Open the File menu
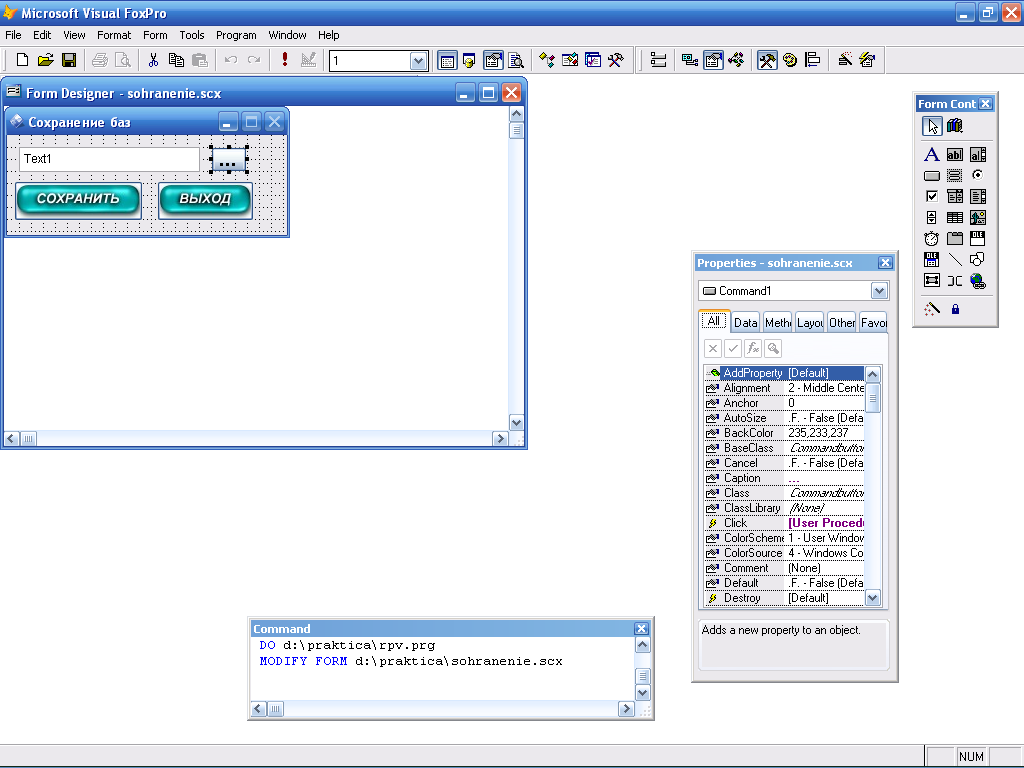The height and width of the screenshot is (768, 1024). (13, 35)
